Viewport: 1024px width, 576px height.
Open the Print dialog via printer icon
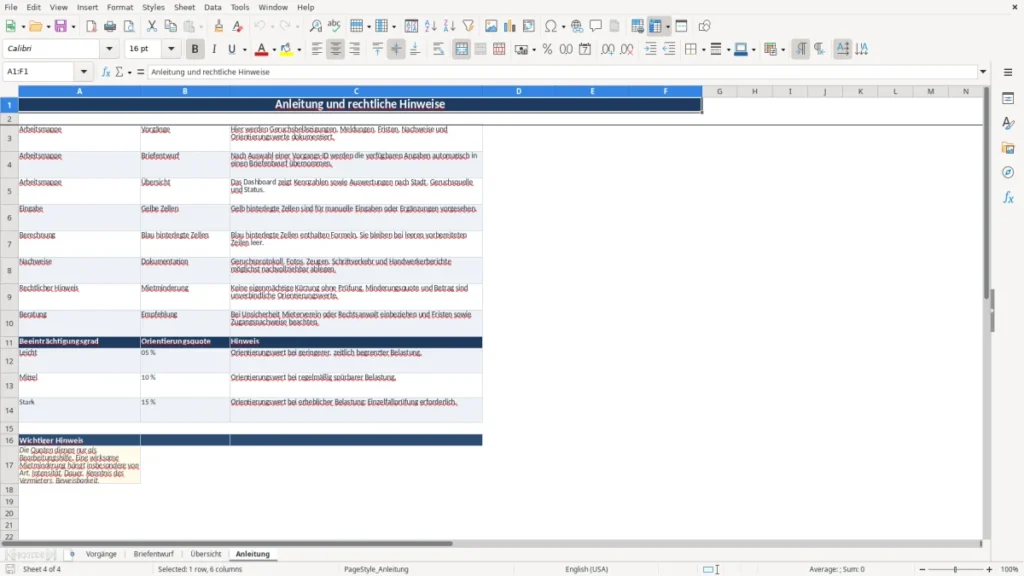[110, 26]
